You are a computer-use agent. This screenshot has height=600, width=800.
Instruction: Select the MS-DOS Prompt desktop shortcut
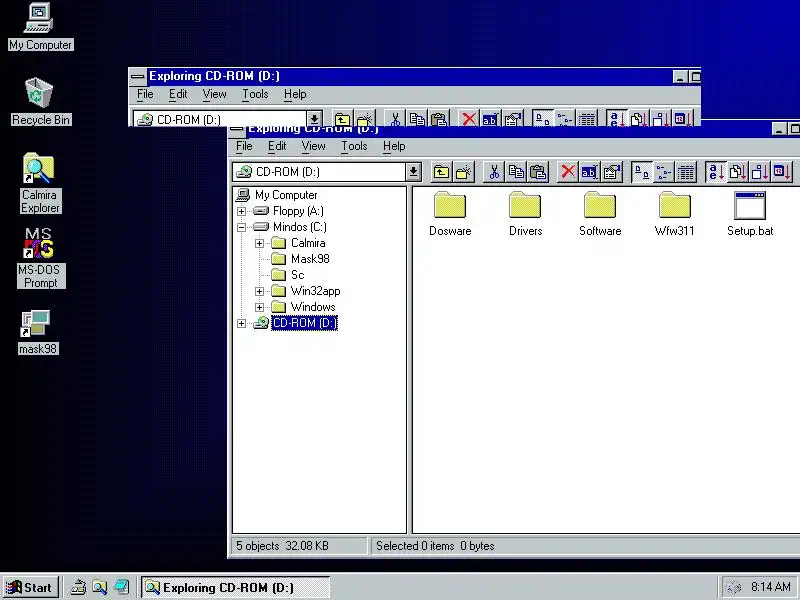coord(40,258)
